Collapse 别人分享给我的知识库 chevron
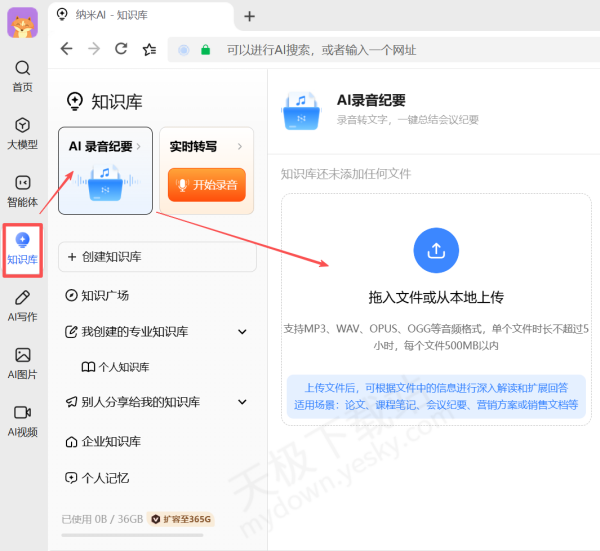 (x=242, y=402)
